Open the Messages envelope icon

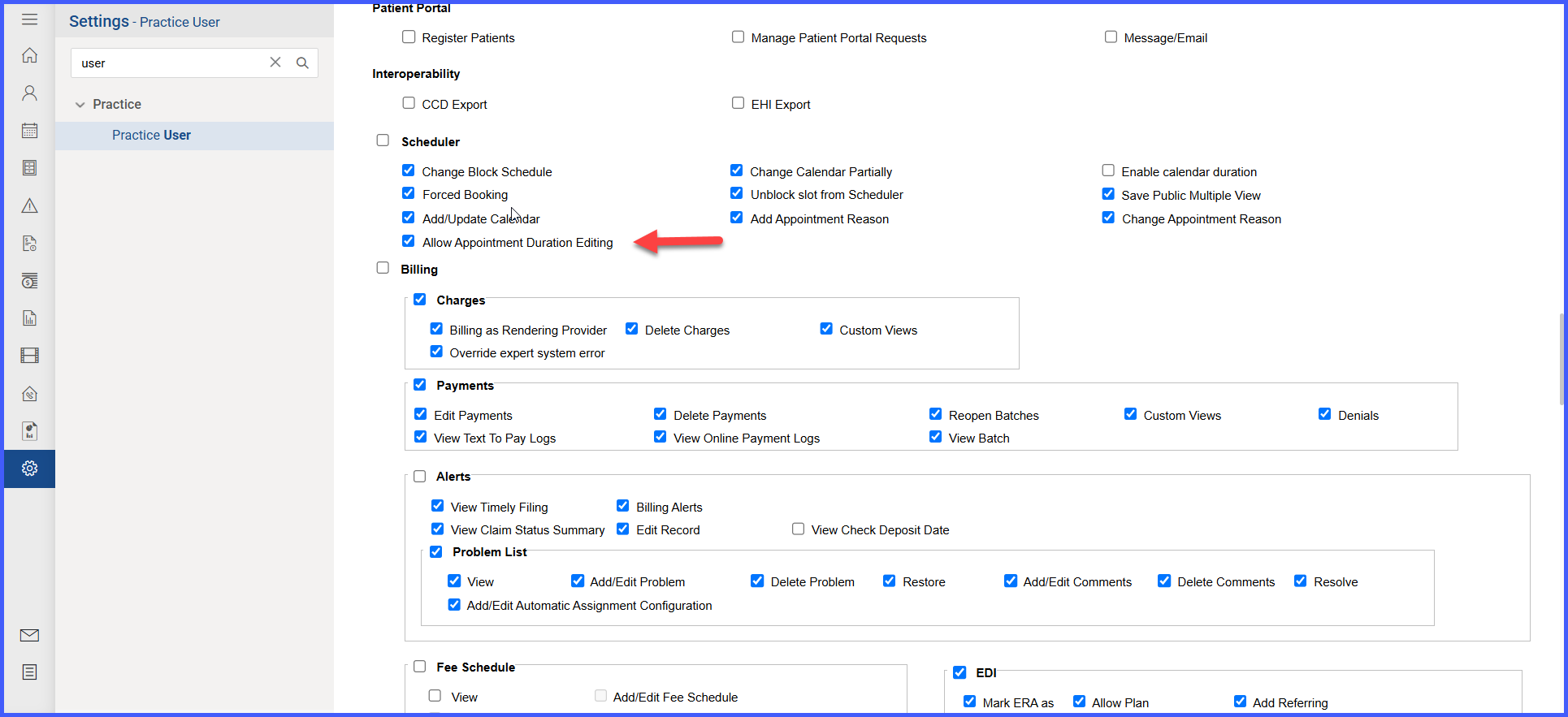29,635
